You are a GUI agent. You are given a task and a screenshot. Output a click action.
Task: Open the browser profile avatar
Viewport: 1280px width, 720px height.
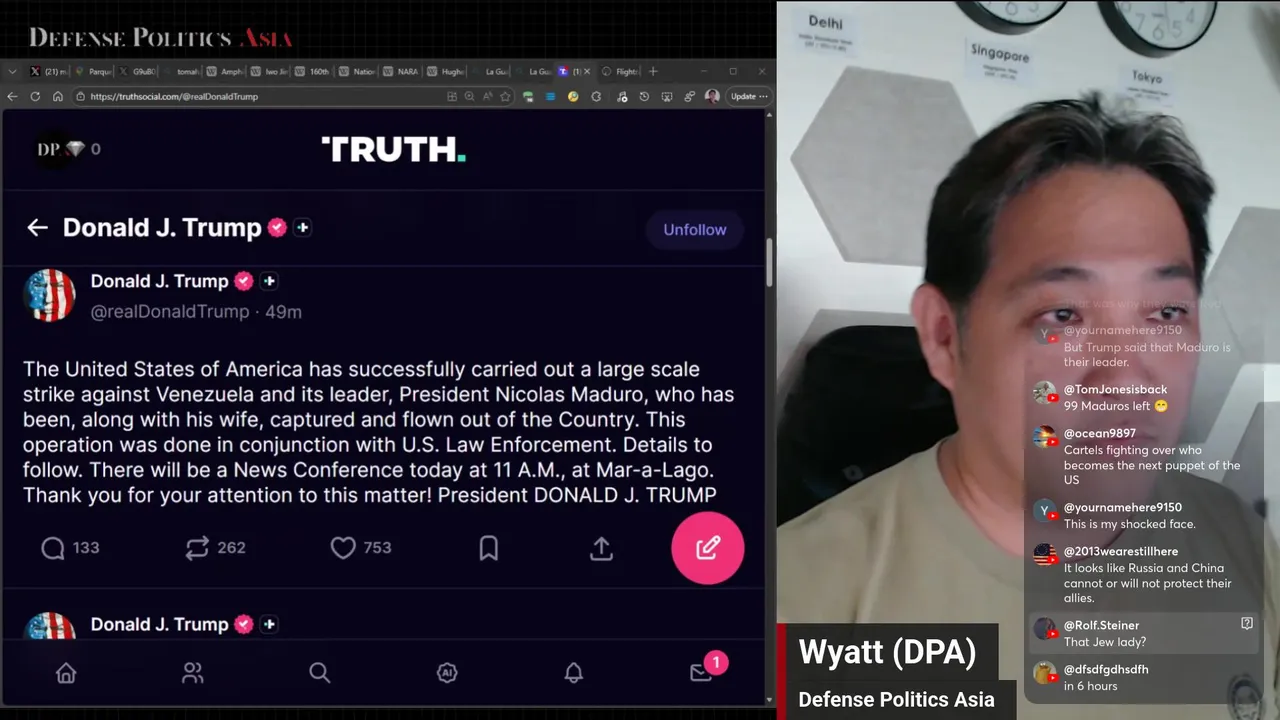(x=712, y=96)
